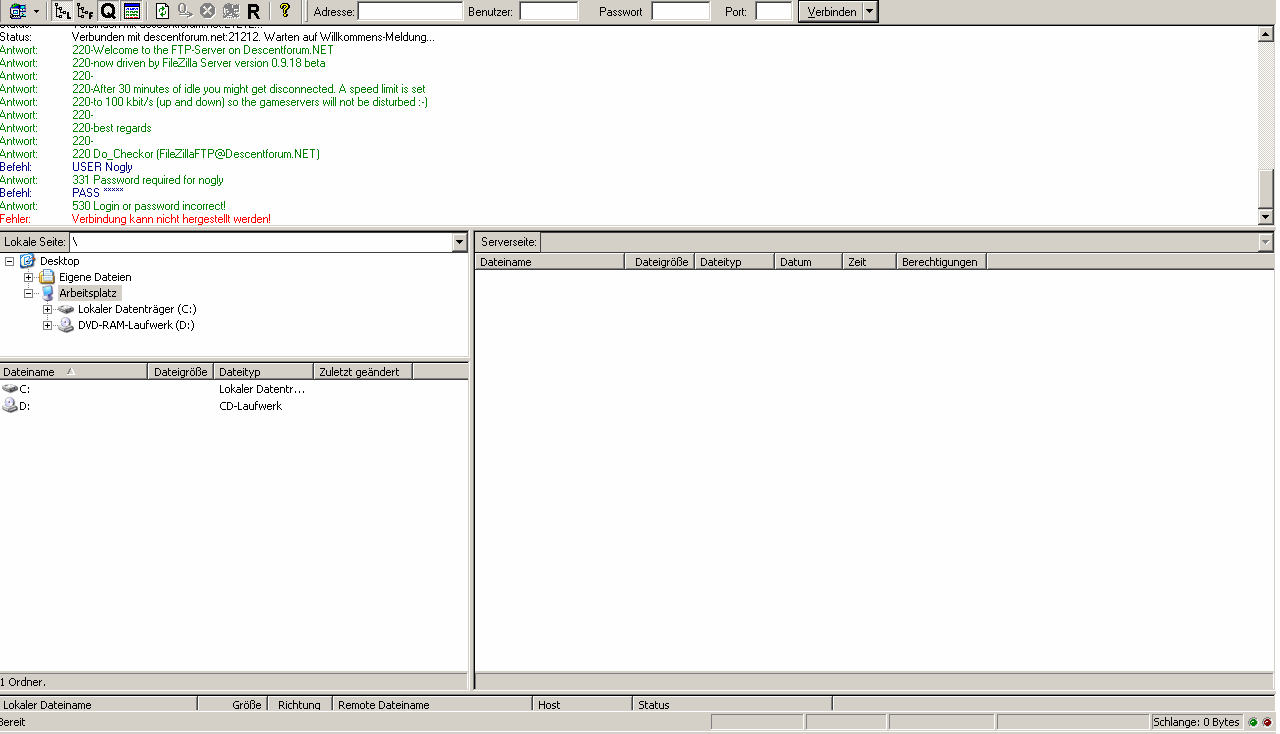Click the message log scrollbar down arrow
1280x734 pixels.
[x=1266, y=217]
